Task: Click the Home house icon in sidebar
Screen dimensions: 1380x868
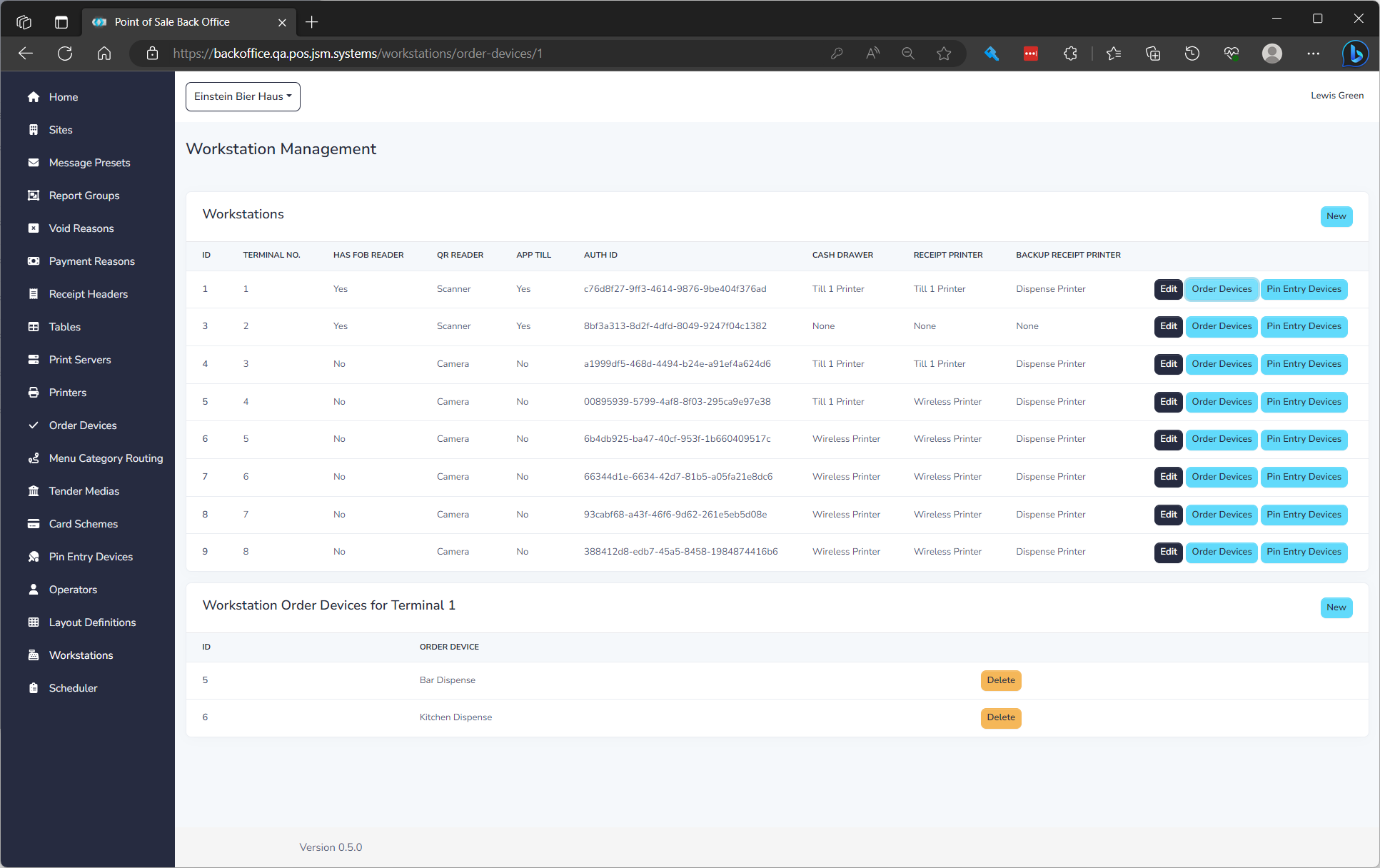Action: (34, 97)
